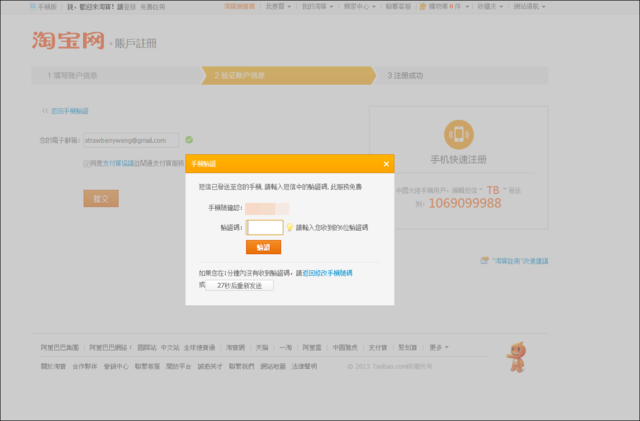This screenshot has width=640, height=421.
Task: Click the 免費註冊 link
Action: [153, 7]
